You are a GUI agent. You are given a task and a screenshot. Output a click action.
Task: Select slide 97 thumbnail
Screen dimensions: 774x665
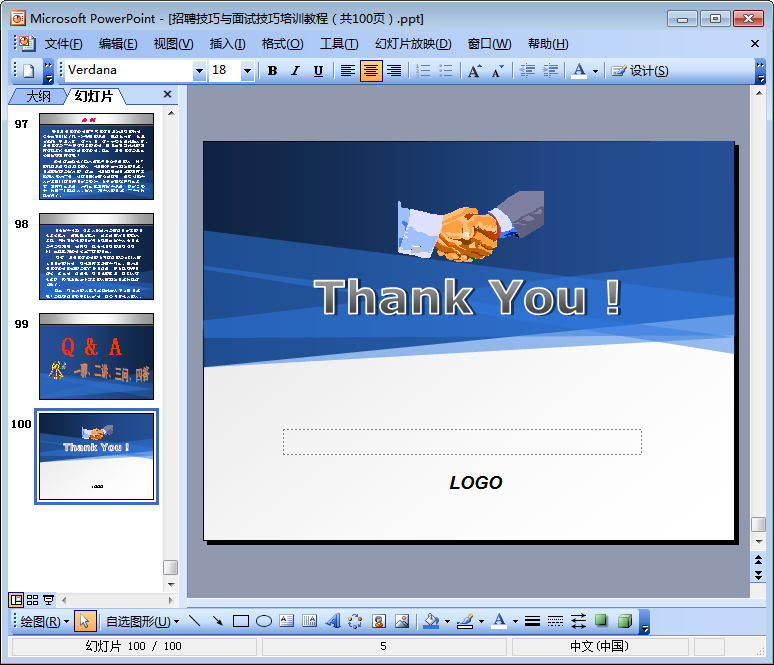96,156
